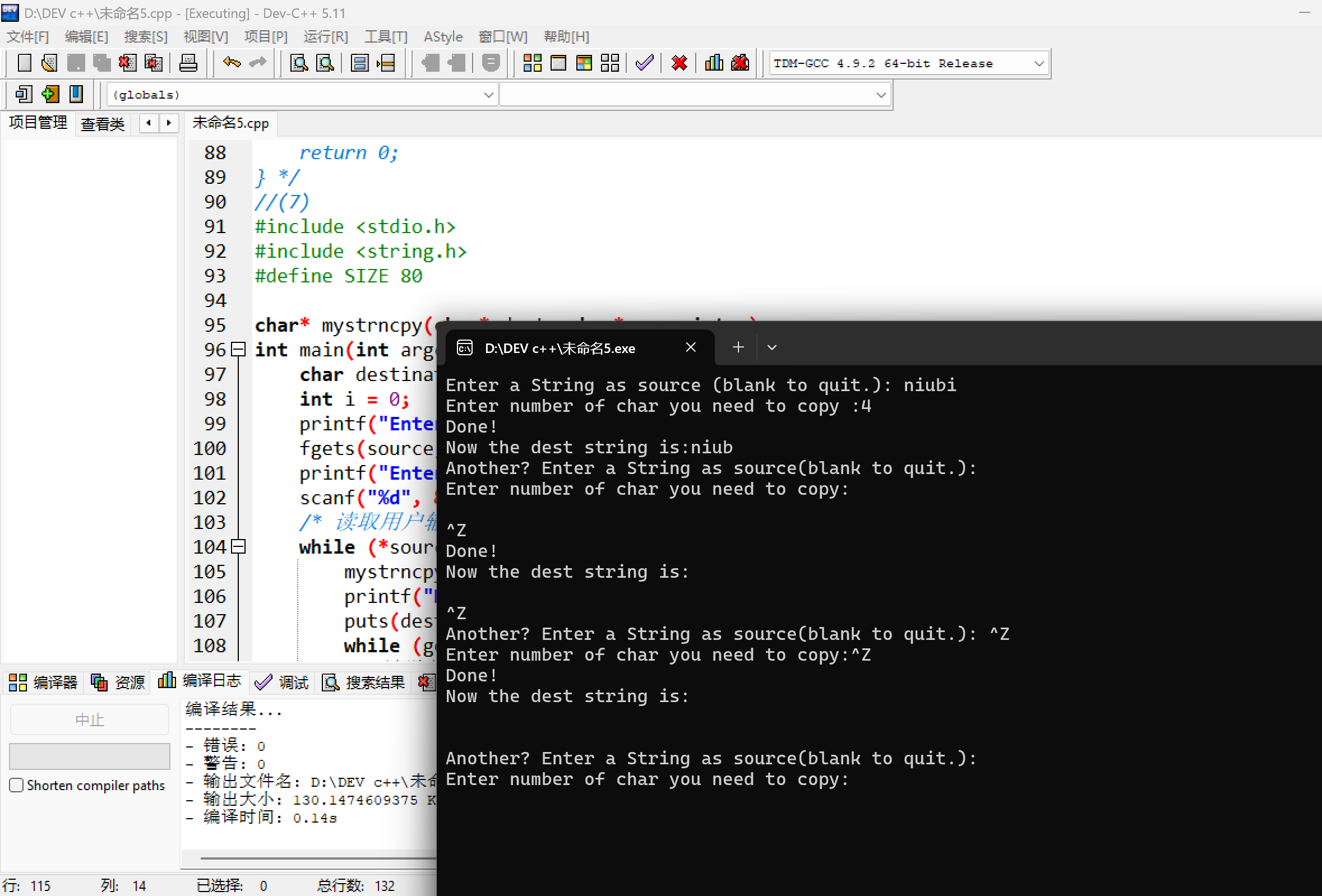Viewport: 1322px width, 896px height.
Task: Collapse the while loop fold at line 104
Action: [239, 547]
